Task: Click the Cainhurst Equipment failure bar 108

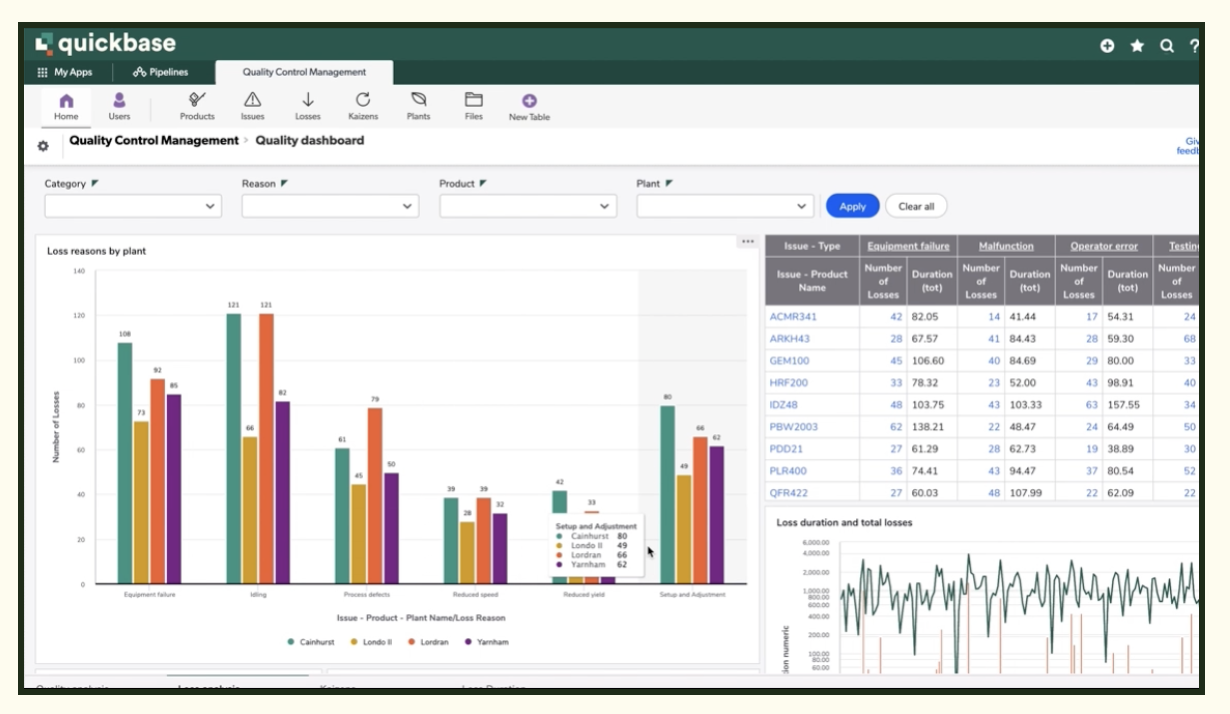Action: coord(125,463)
